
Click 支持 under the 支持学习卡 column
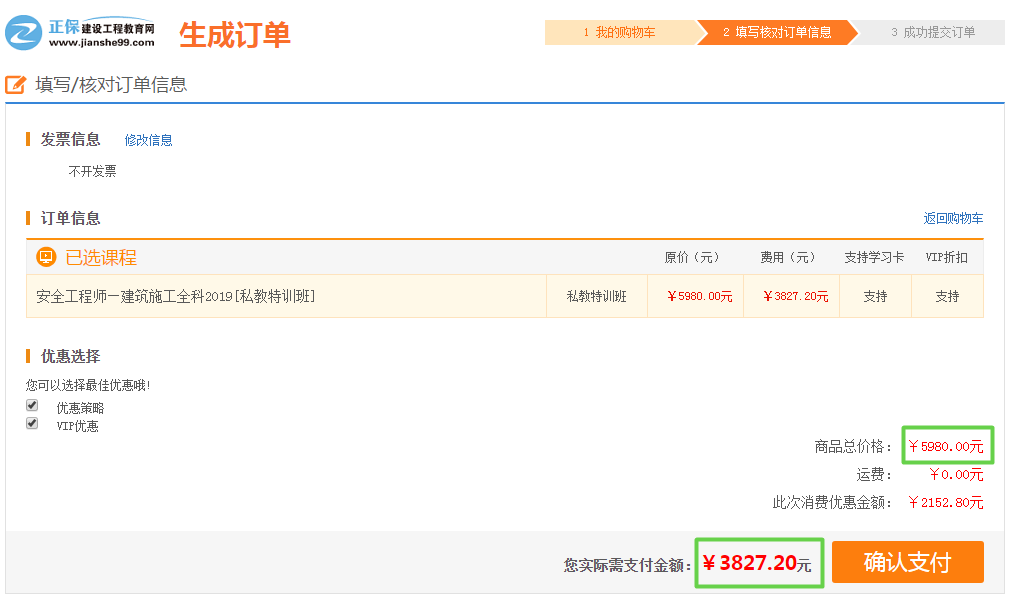(875, 296)
